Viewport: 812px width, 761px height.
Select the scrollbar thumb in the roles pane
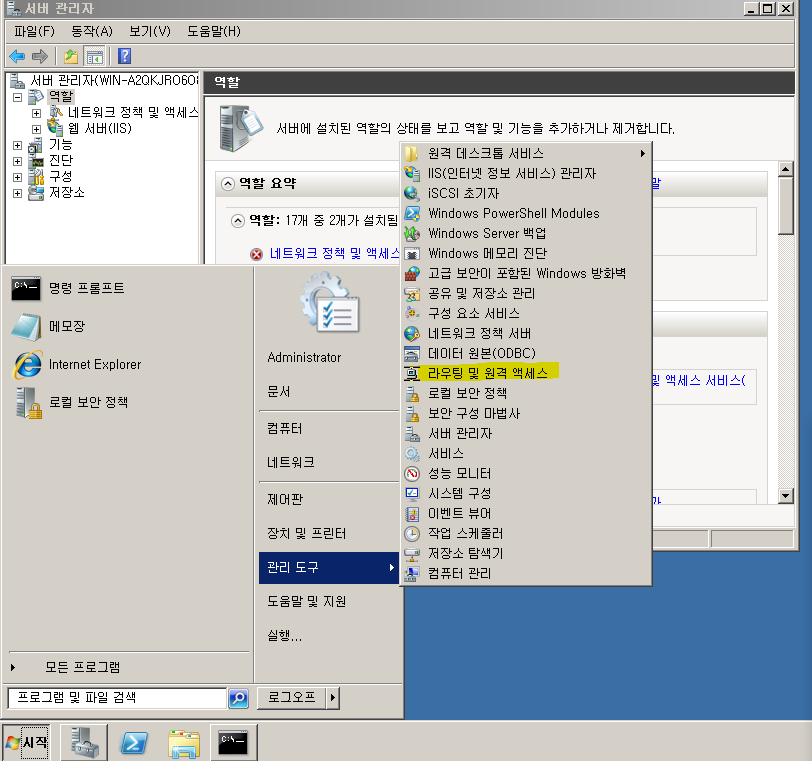point(786,207)
